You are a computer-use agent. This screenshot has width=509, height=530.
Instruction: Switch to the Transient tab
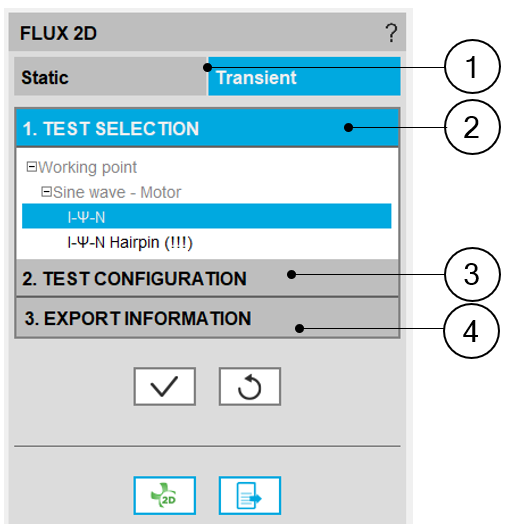pyautogui.click(x=304, y=76)
